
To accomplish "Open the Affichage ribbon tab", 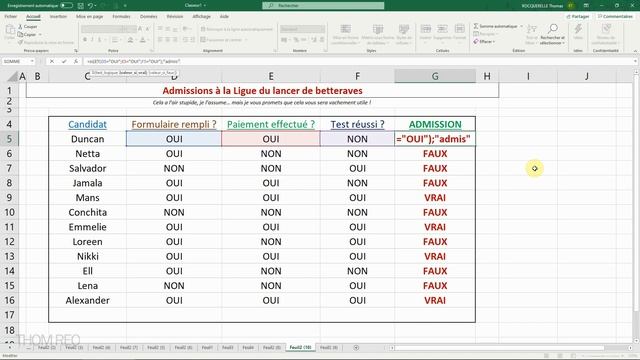I will [x=202, y=17].
